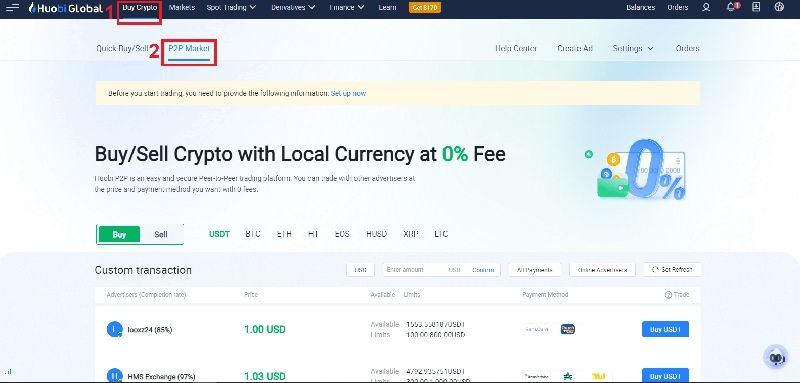This screenshot has height=383, width=800.
Task: Open the hamburger menu icon
Action: click(12, 8)
